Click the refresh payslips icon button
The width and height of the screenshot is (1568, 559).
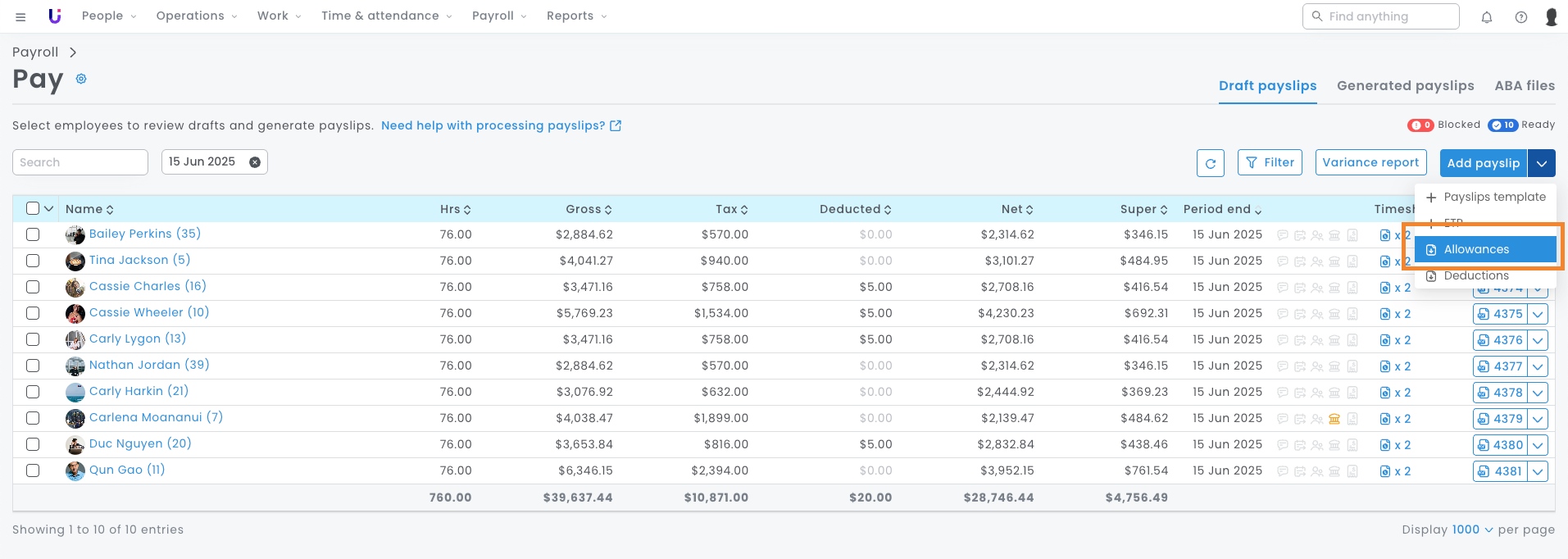(1210, 163)
